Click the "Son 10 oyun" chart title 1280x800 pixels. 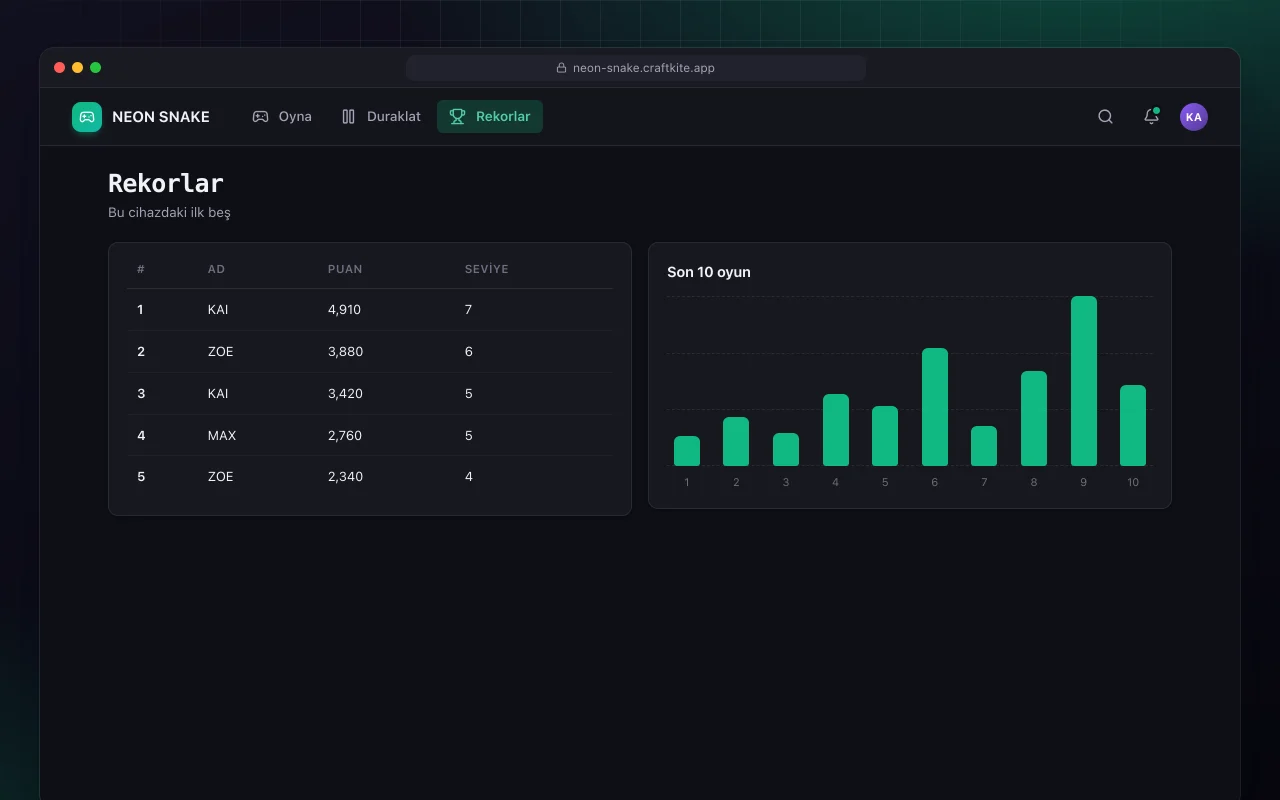click(709, 272)
